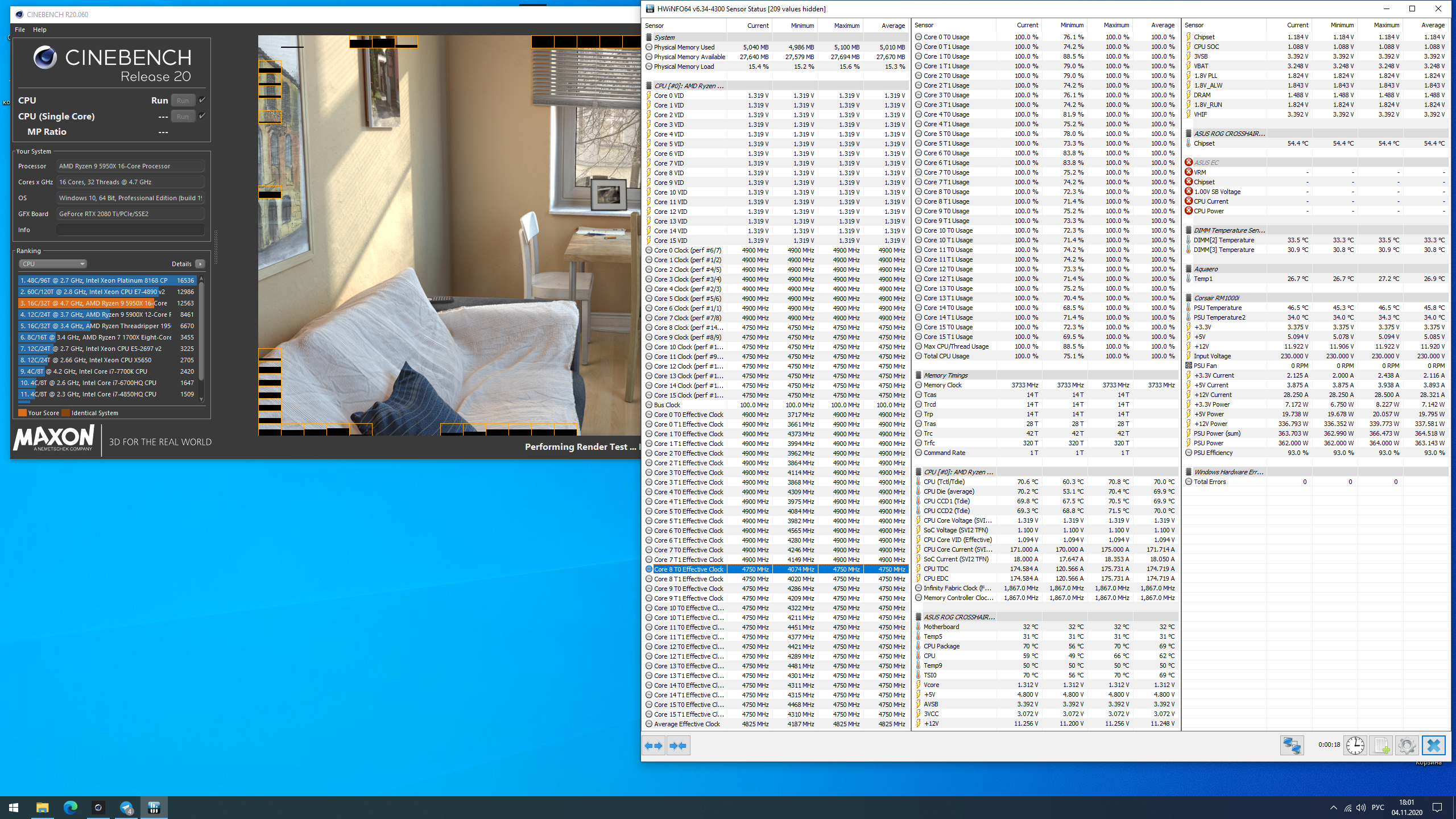Toggle the CPU test checkmark in Cinebench
1456x819 pixels.
(202, 100)
